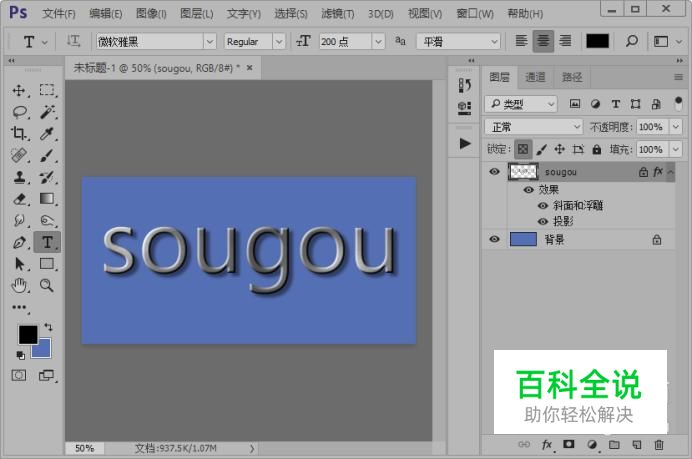Select the Zoom tool
This screenshot has height=459, width=692.
point(47,286)
